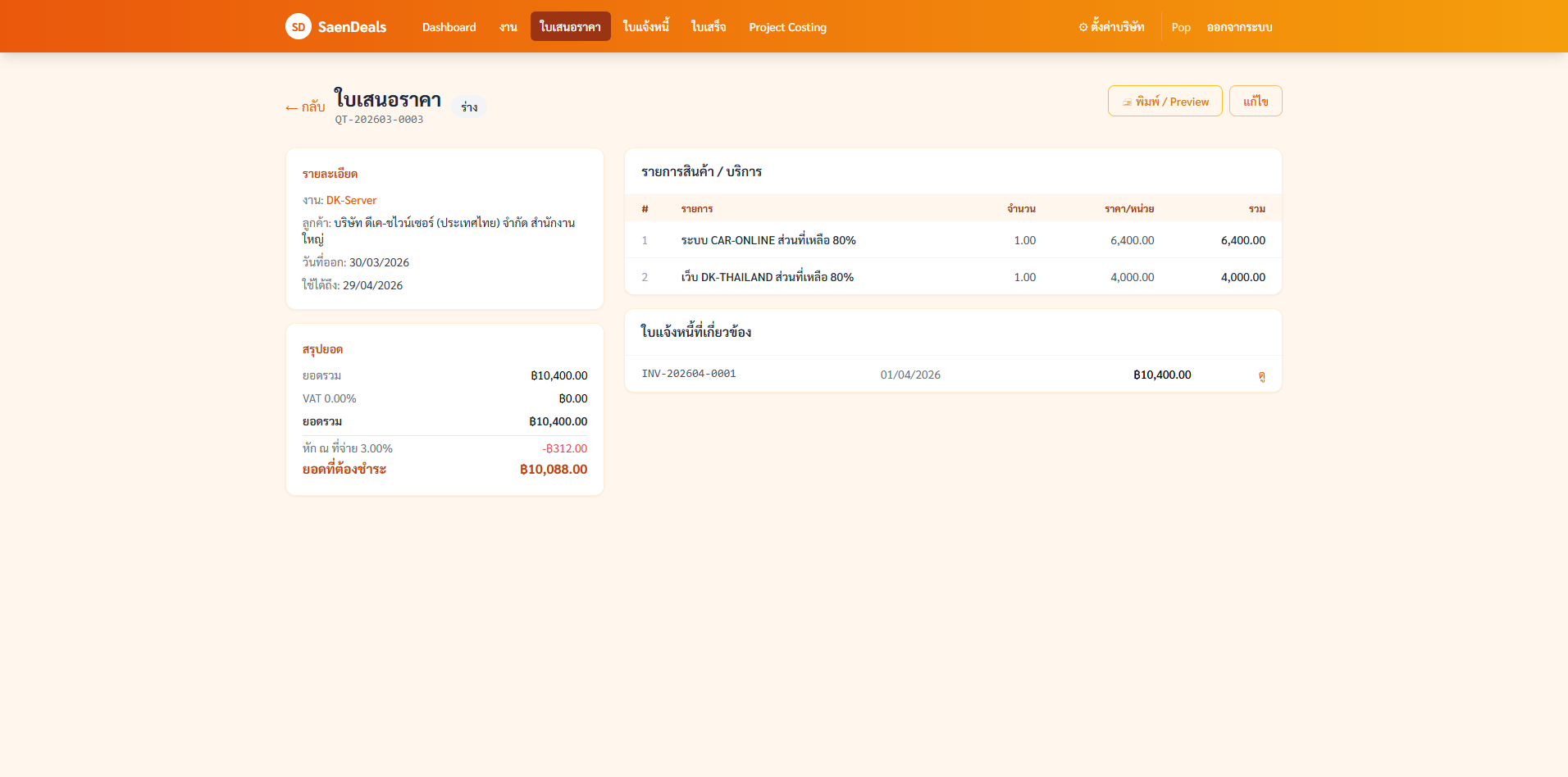Click ออกจากระบบ to log out
The image size is (1568, 777).
[x=1239, y=27]
